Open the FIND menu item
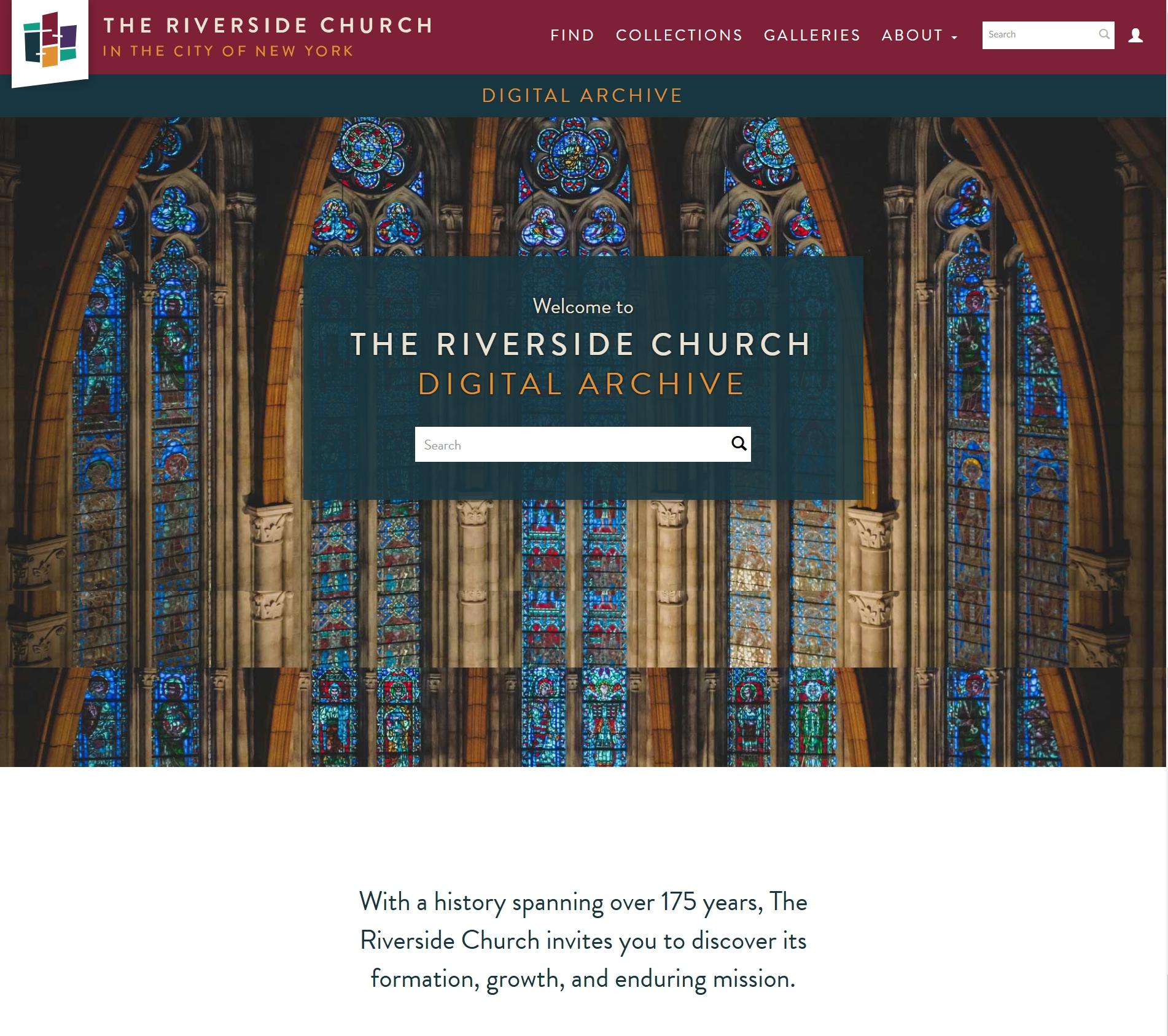The width and height of the screenshot is (1168, 1036). (x=572, y=36)
